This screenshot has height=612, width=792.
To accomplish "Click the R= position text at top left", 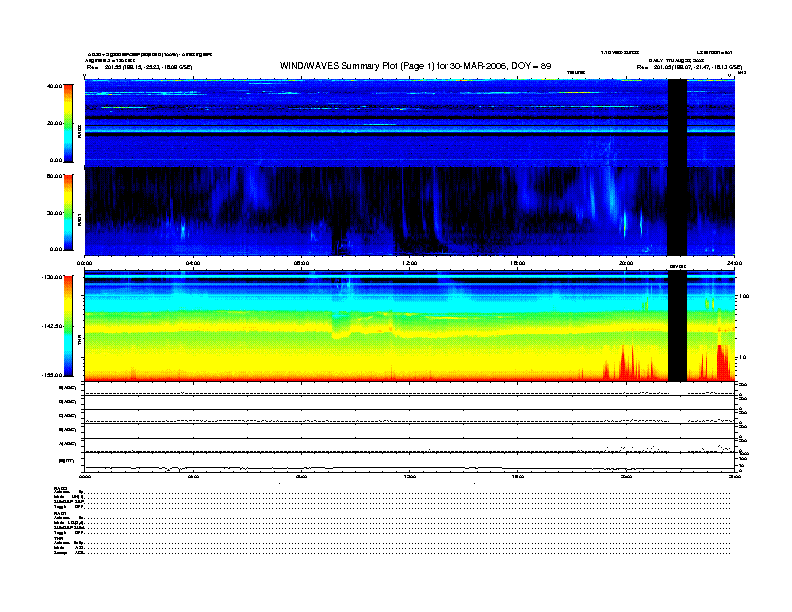I will [x=139, y=67].
